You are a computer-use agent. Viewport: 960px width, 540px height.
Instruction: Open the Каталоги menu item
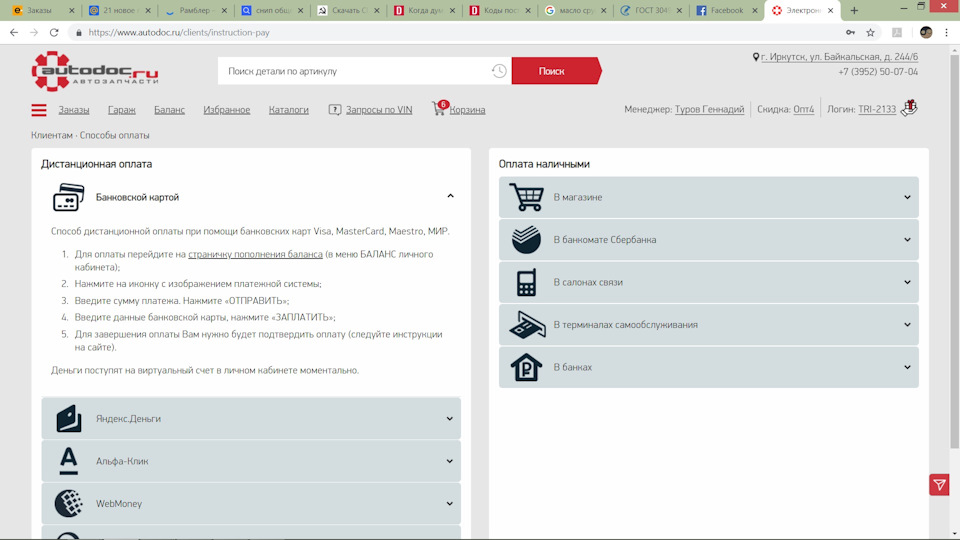(288, 110)
